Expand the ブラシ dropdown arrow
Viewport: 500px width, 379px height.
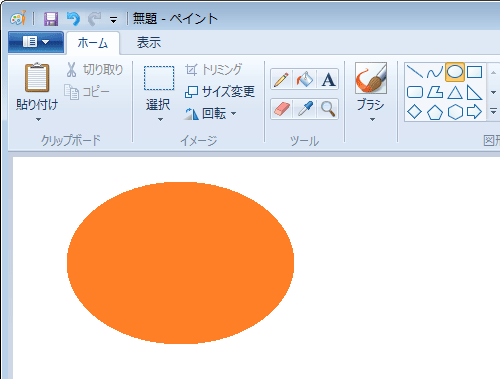(x=372, y=119)
